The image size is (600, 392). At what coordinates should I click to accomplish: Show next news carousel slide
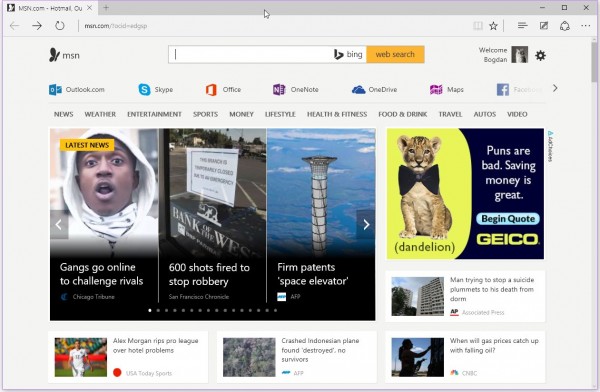pyautogui.click(x=366, y=224)
